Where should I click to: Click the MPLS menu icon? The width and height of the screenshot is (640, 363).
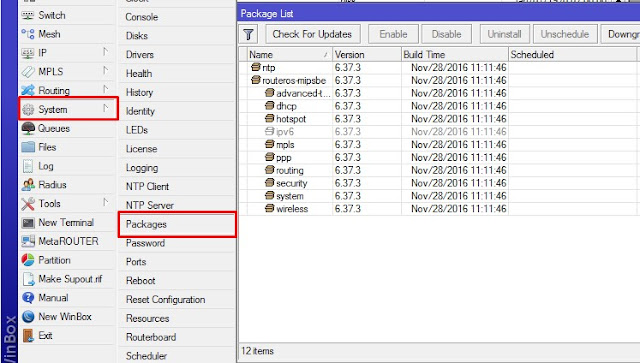28,72
